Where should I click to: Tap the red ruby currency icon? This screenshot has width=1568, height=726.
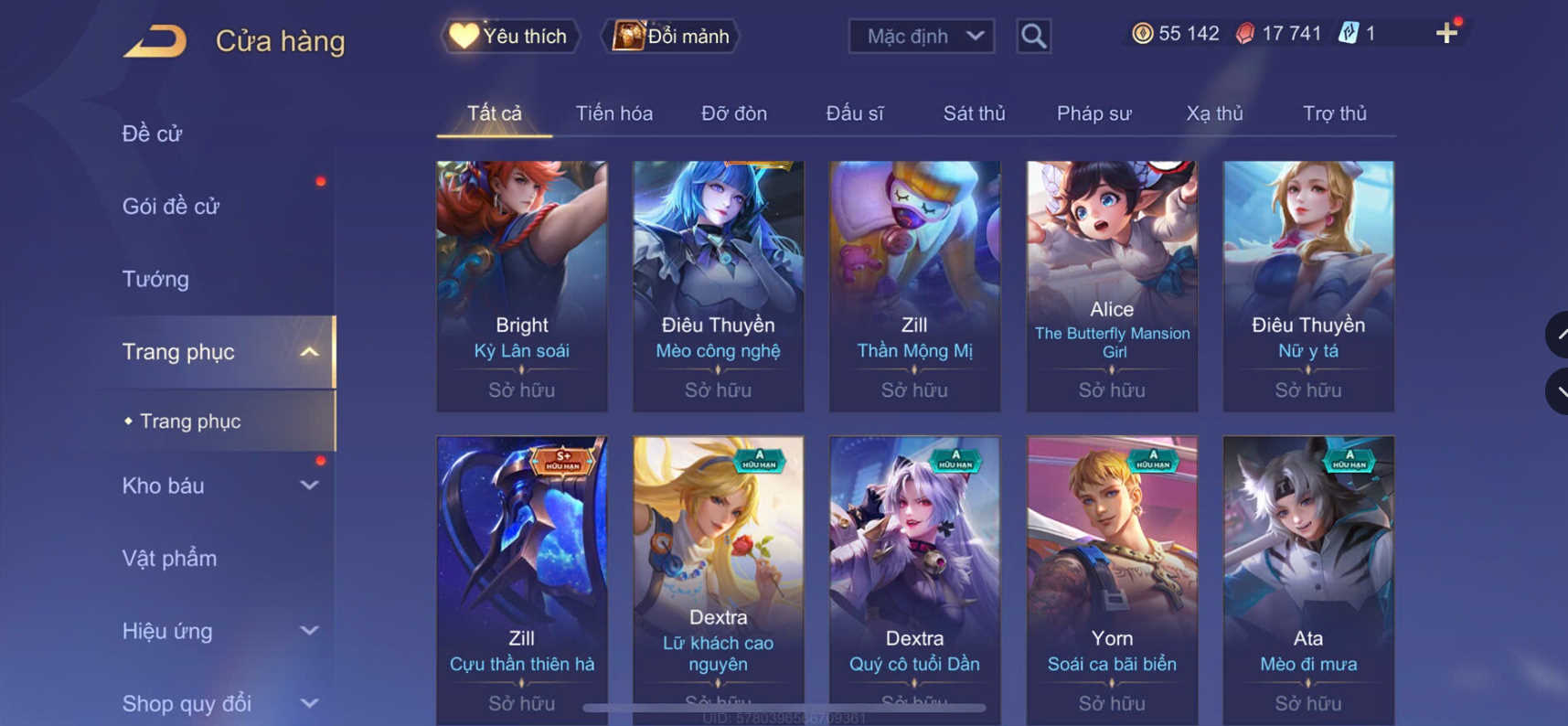pyautogui.click(x=1244, y=34)
